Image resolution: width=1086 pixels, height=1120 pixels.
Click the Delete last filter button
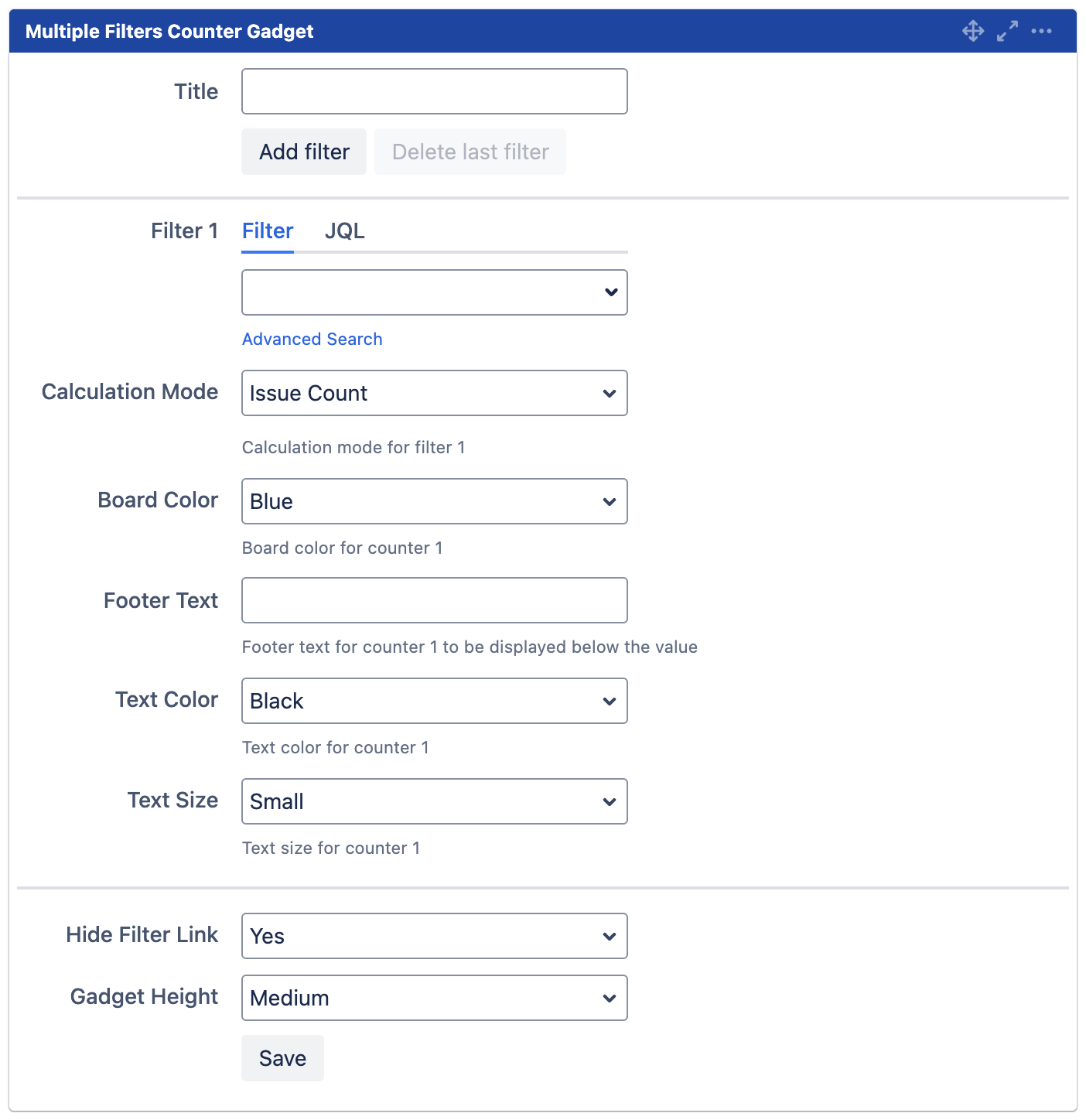coord(470,152)
